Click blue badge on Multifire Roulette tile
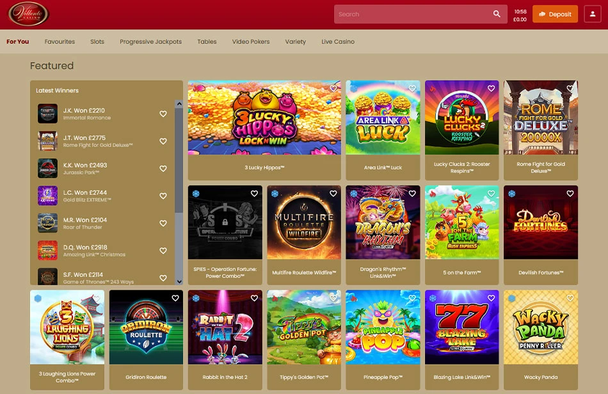 pyautogui.click(x=275, y=193)
